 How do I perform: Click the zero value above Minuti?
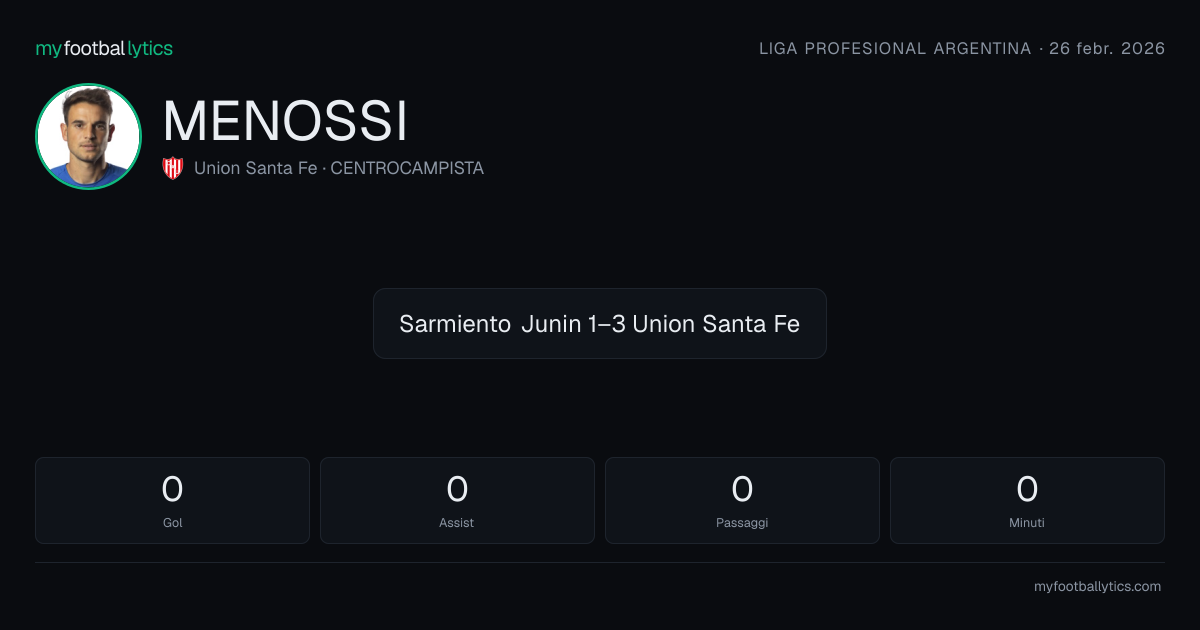[x=1027, y=489]
